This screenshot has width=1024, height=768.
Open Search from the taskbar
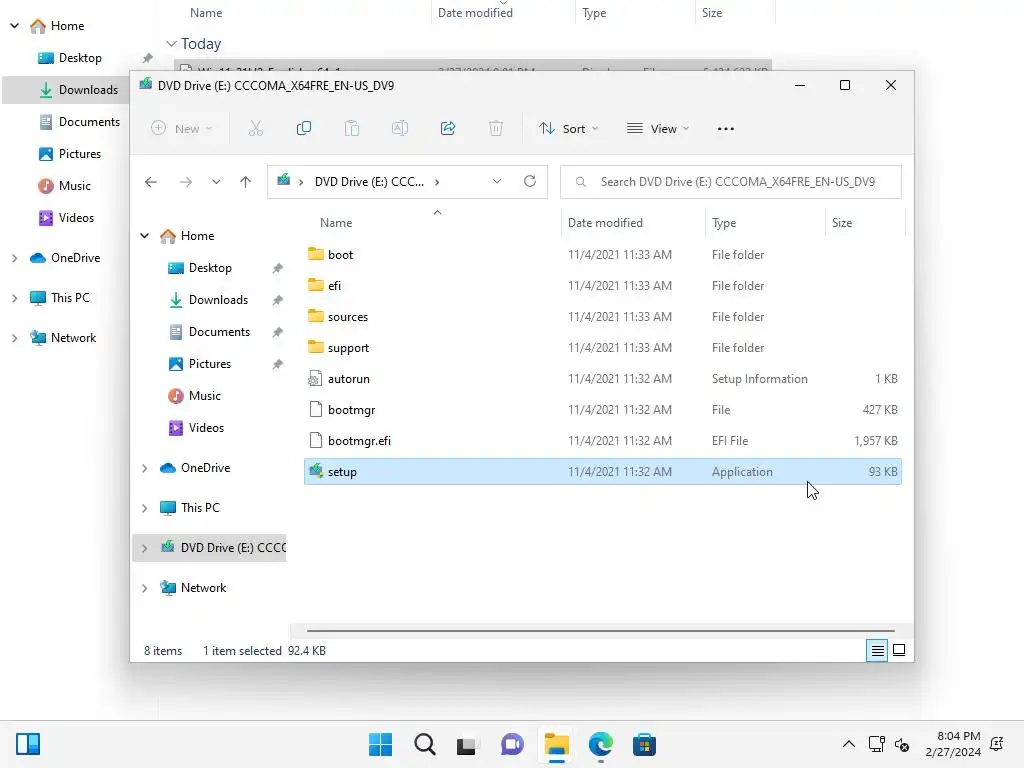424,744
